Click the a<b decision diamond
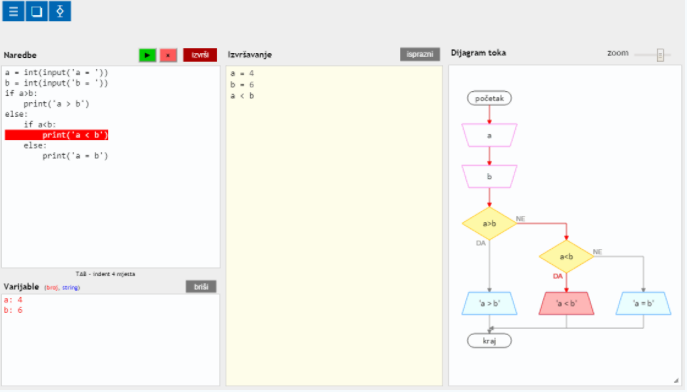 click(x=566, y=256)
